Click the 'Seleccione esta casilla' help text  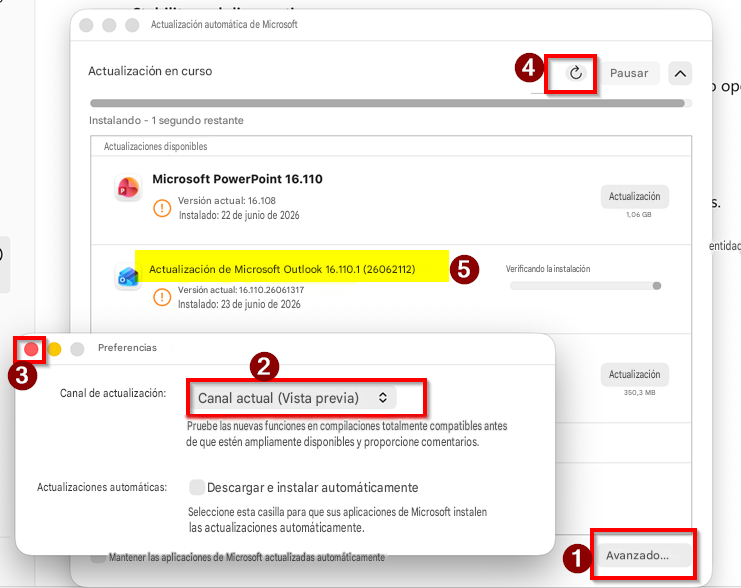click(337, 520)
